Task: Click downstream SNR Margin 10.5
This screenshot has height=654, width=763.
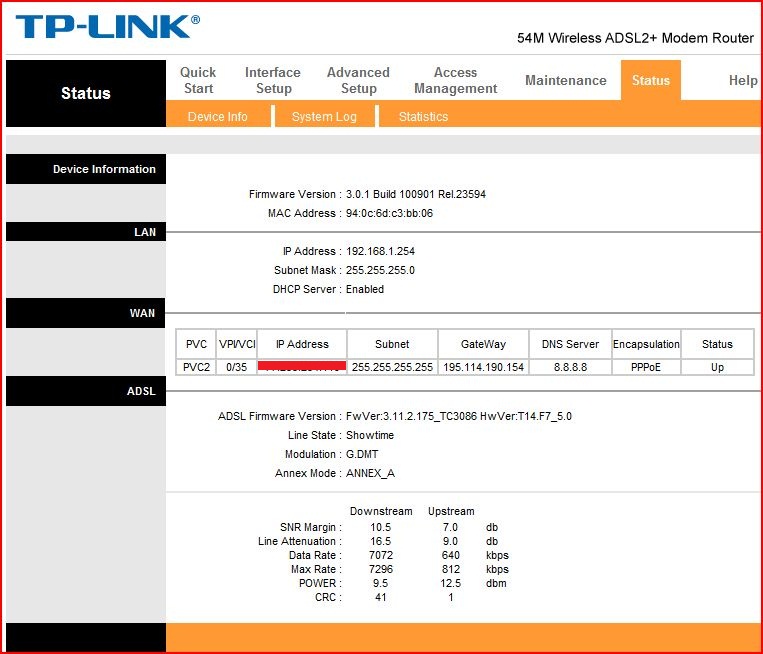Action: 381,527
